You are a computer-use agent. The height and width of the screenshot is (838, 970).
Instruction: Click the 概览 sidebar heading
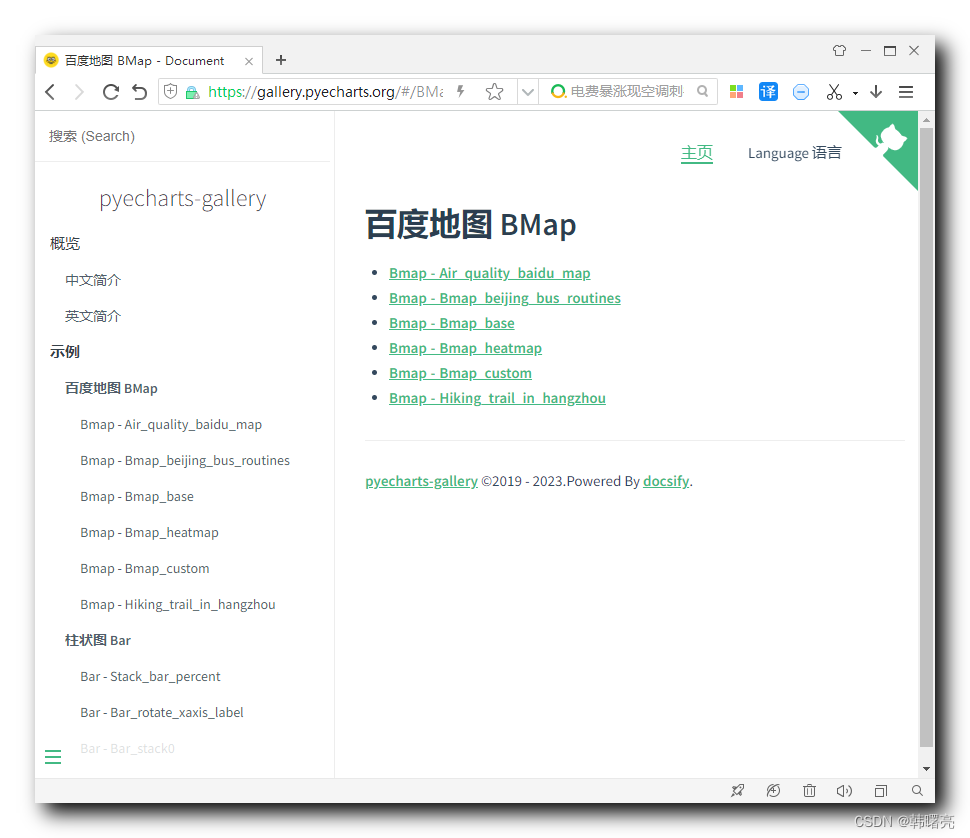[x=65, y=244]
